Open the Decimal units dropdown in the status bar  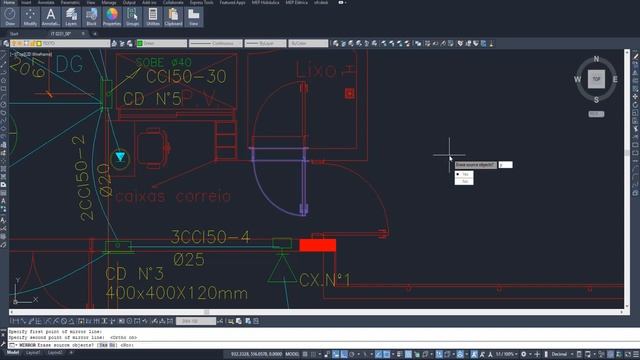pyautogui.click(x=562, y=354)
